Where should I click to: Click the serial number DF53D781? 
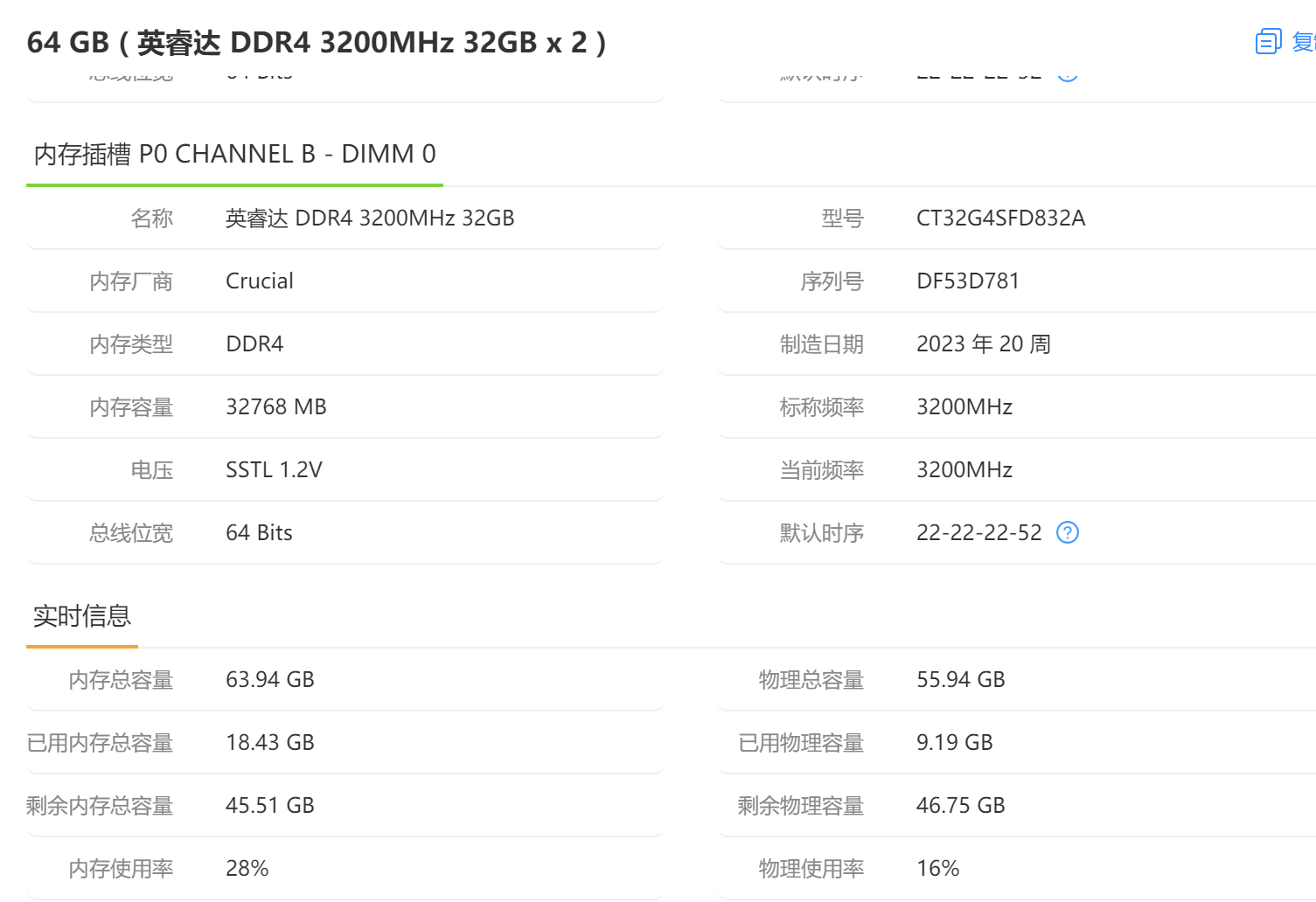point(967,281)
